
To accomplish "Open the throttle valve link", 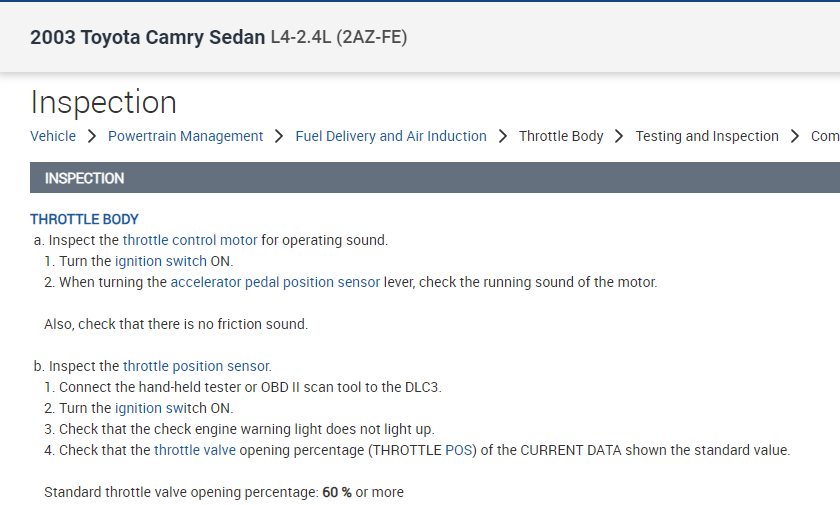I will click(x=195, y=450).
